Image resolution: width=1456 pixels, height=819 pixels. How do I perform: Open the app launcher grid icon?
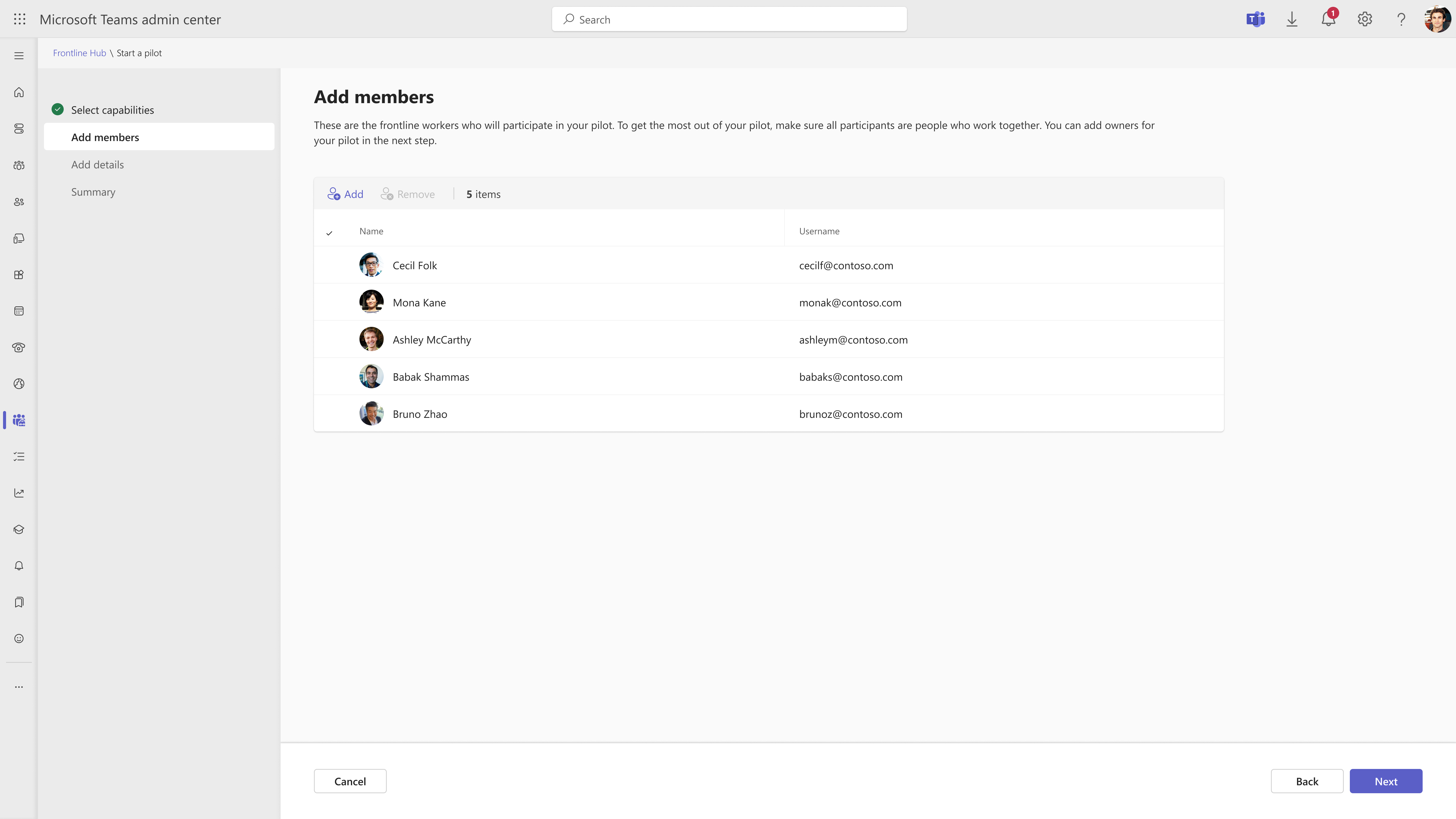[19, 19]
